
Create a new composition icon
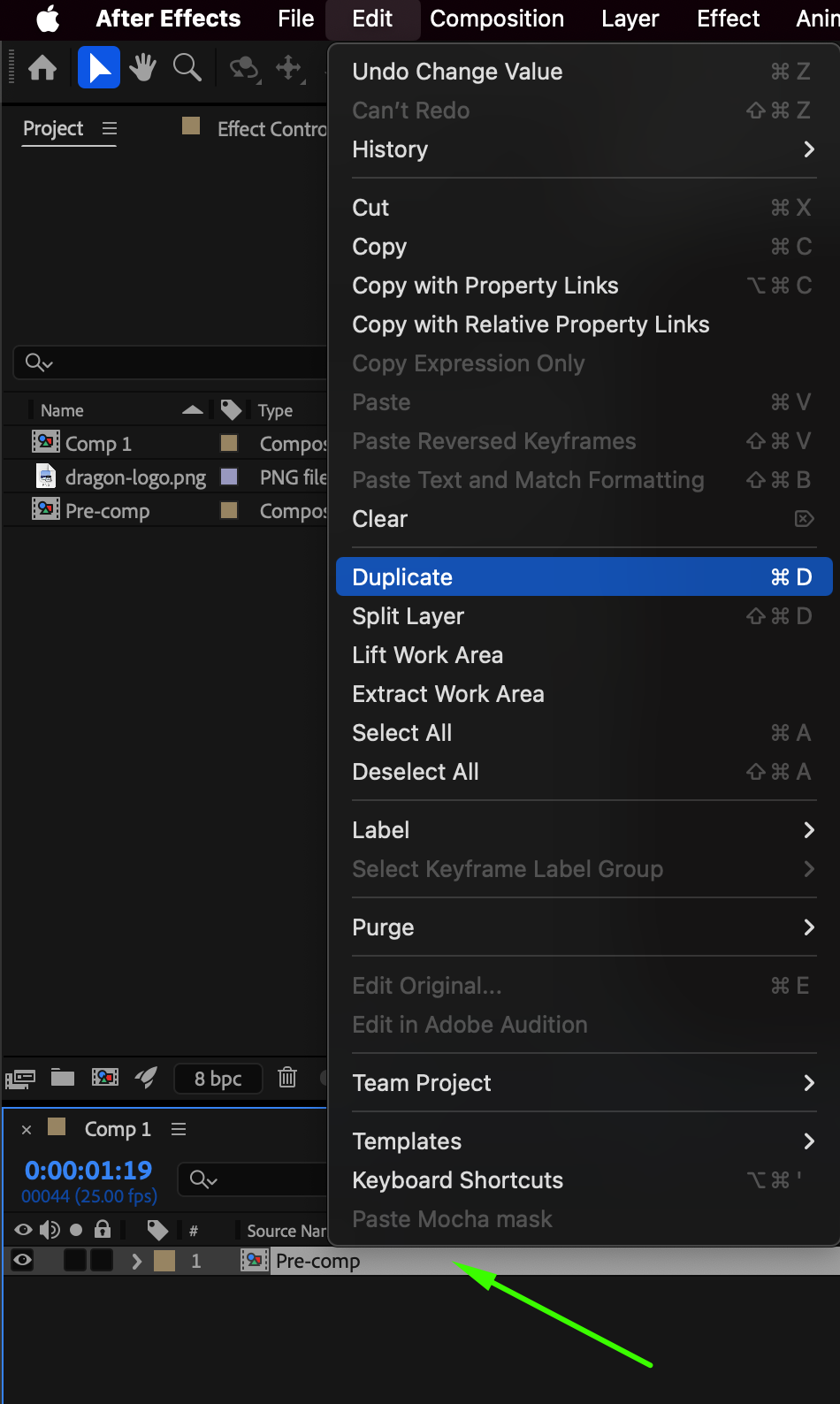point(104,1077)
